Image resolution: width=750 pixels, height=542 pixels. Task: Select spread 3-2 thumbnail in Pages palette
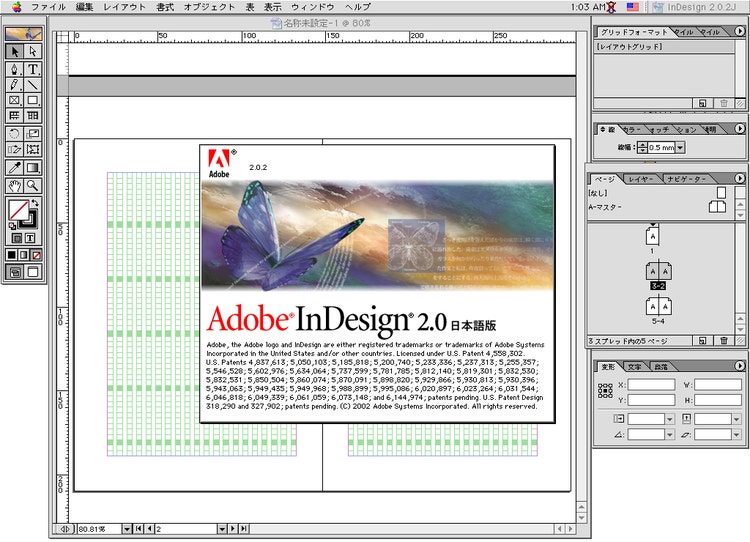(658, 272)
